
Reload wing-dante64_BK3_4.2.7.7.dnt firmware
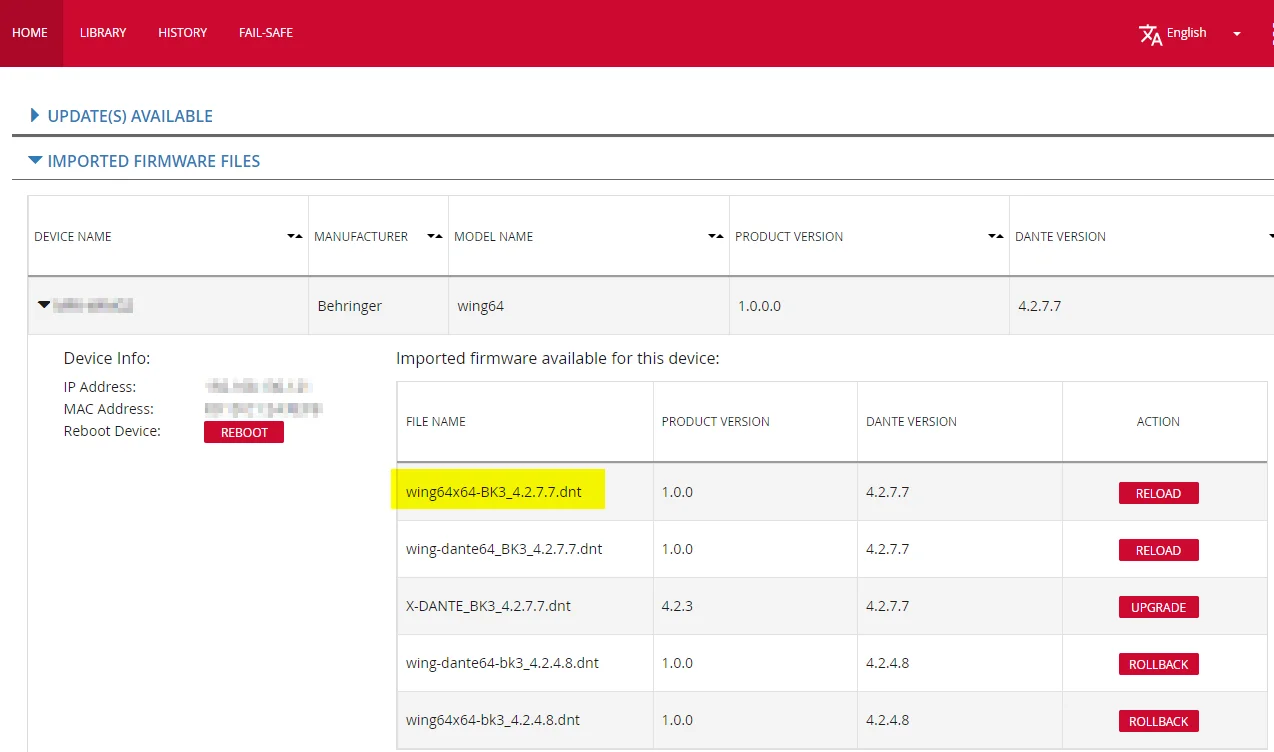[x=1158, y=550]
